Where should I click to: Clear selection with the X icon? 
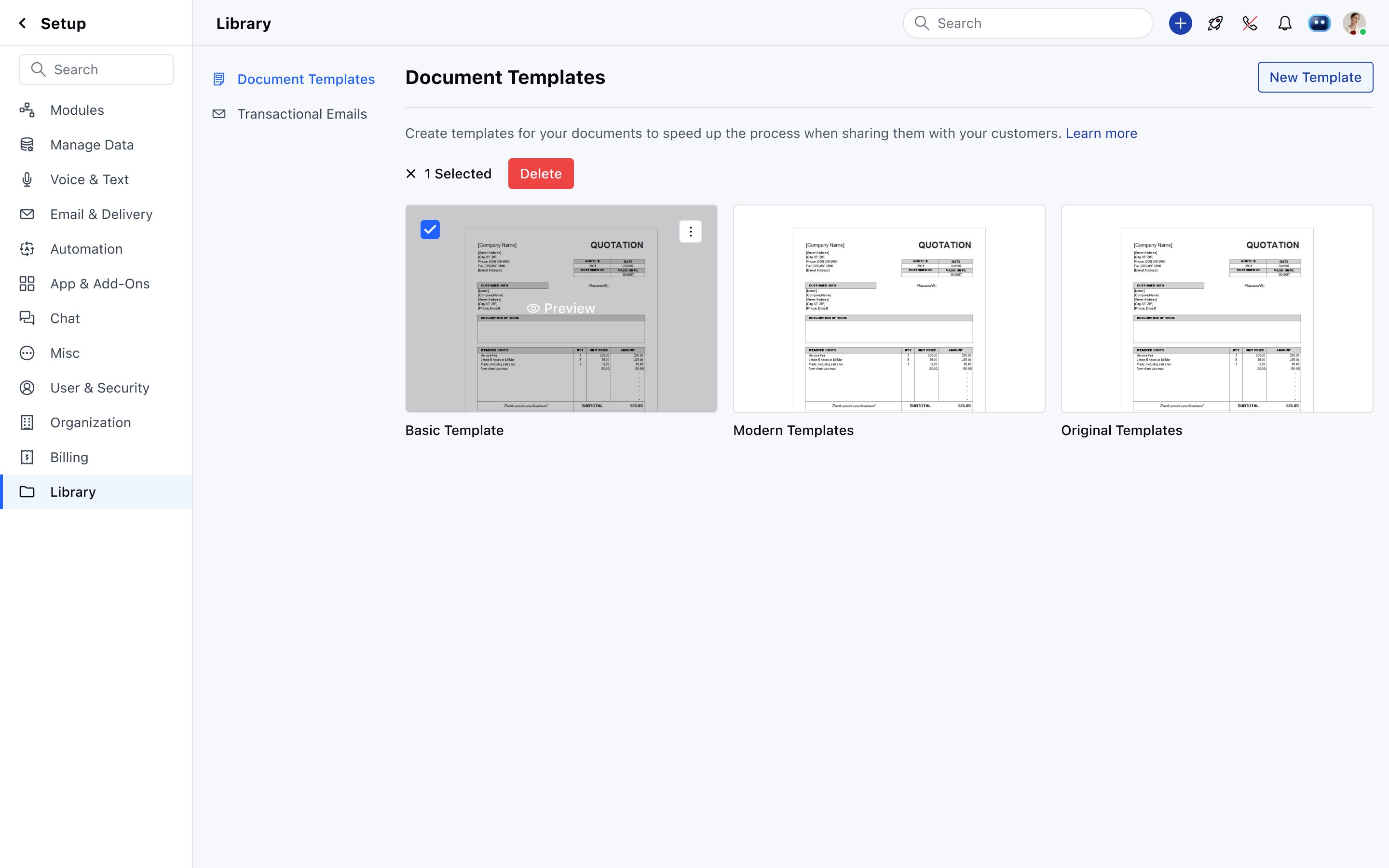(x=411, y=174)
